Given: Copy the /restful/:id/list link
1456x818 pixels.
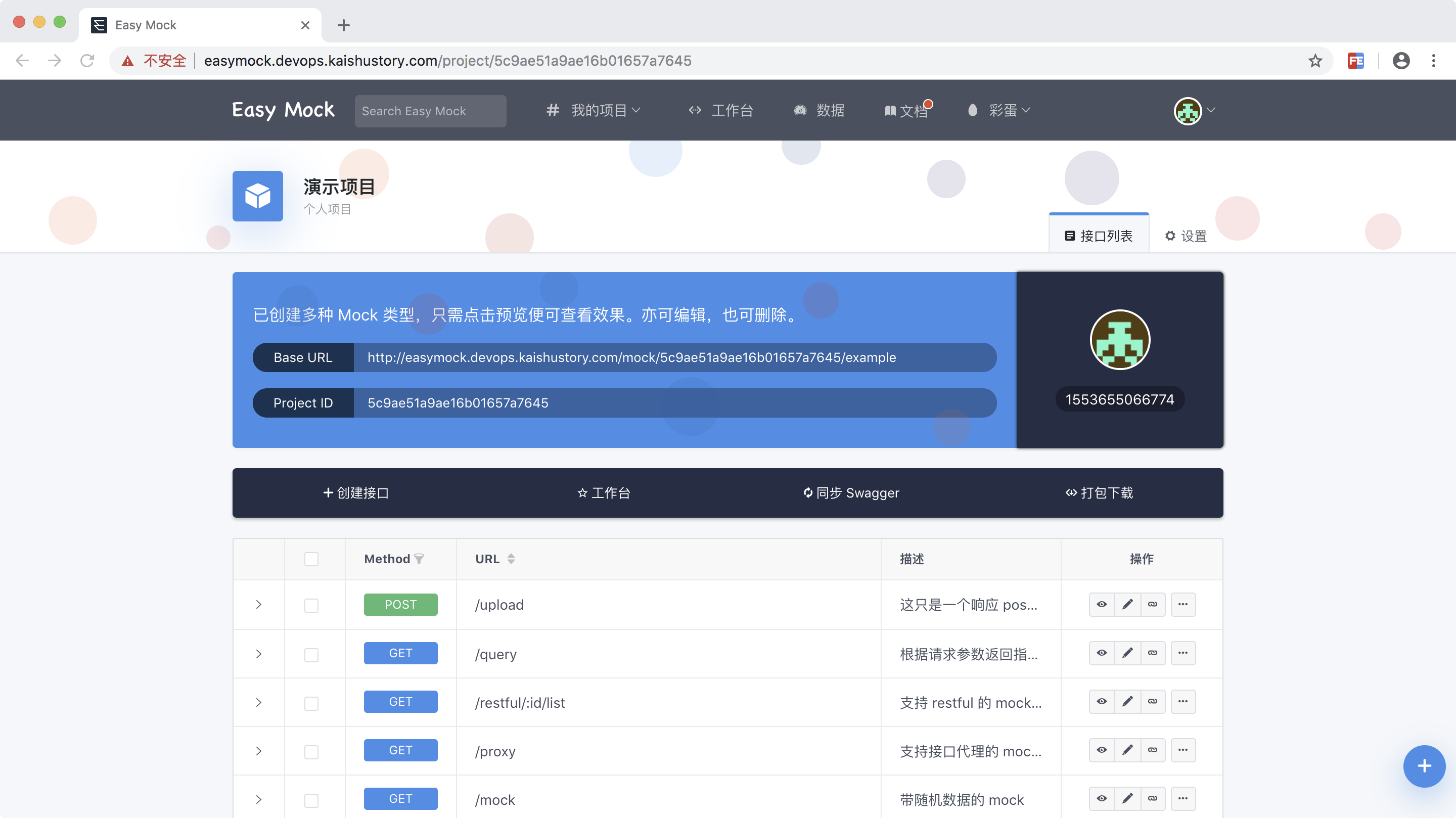Looking at the screenshot, I should [x=1153, y=702].
